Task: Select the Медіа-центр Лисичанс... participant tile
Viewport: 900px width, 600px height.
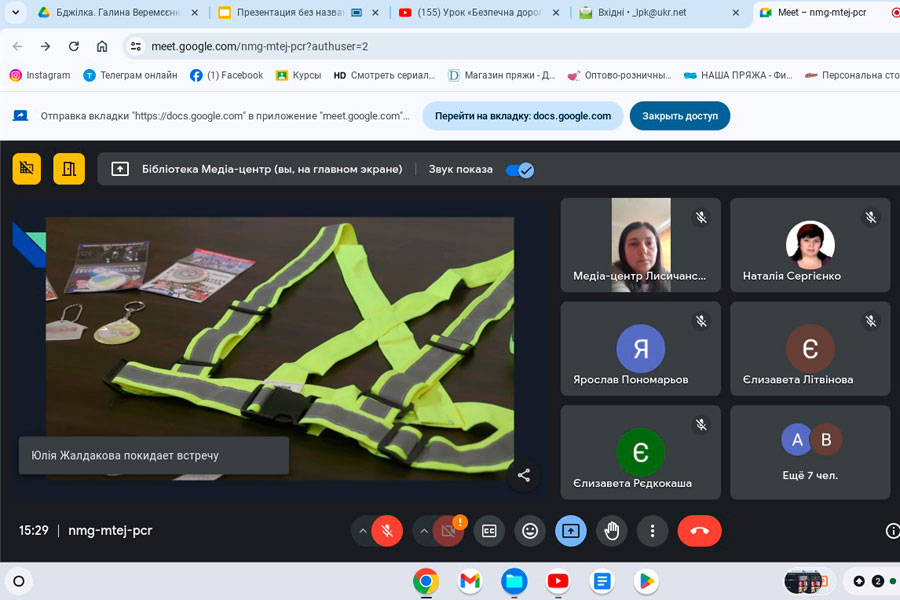Action: coord(641,245)
